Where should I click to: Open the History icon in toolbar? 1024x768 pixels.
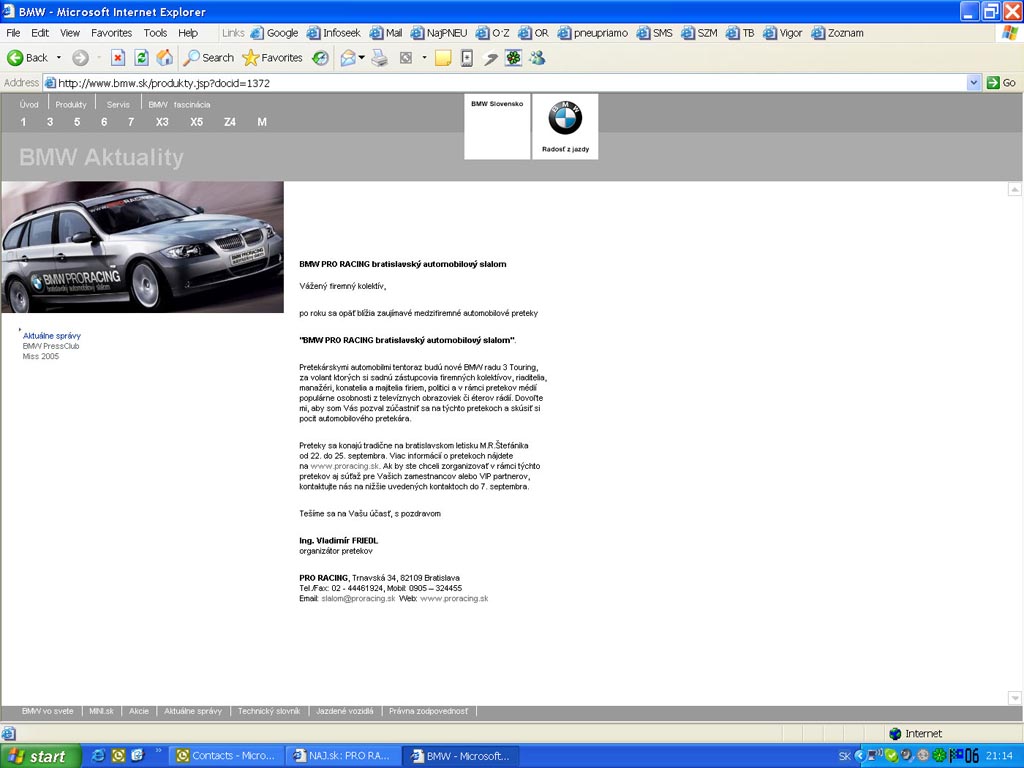pos(320,58)
